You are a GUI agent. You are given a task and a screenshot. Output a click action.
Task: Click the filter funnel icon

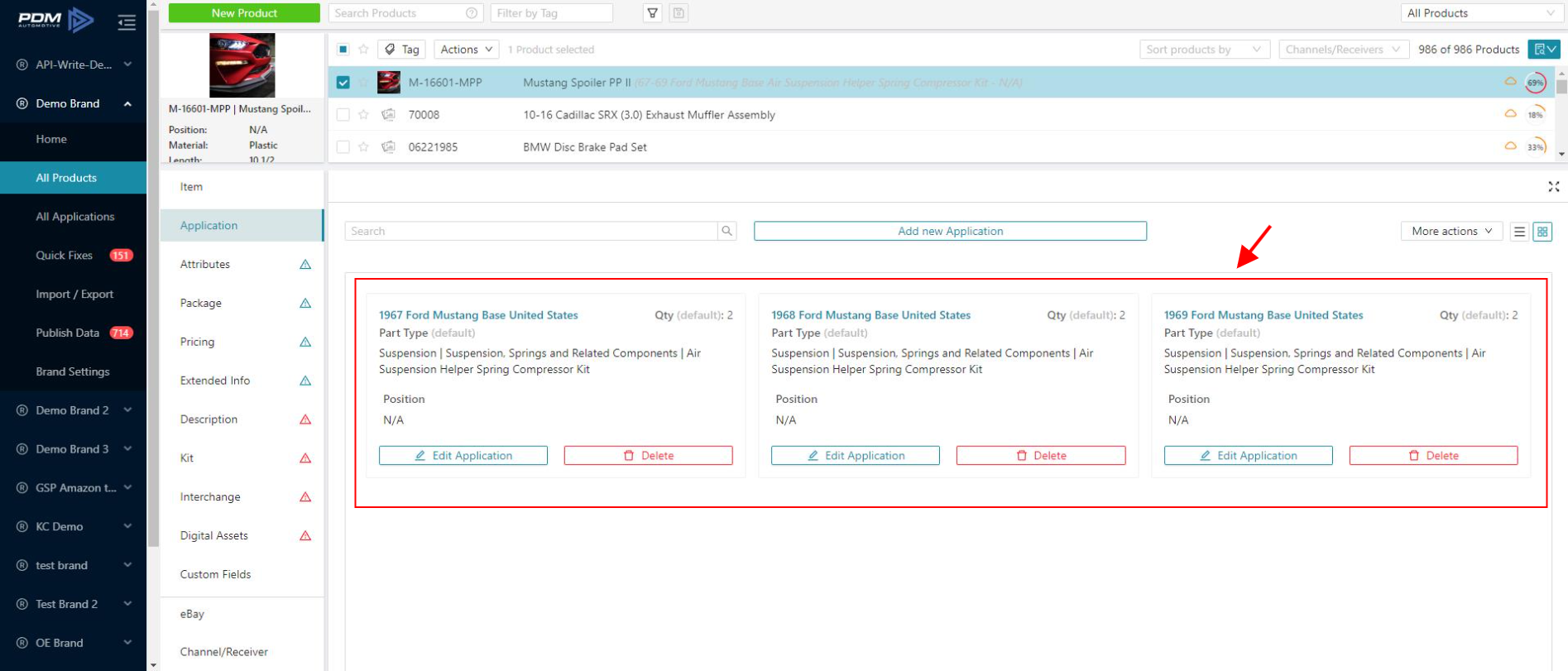[x=653, y=13]
